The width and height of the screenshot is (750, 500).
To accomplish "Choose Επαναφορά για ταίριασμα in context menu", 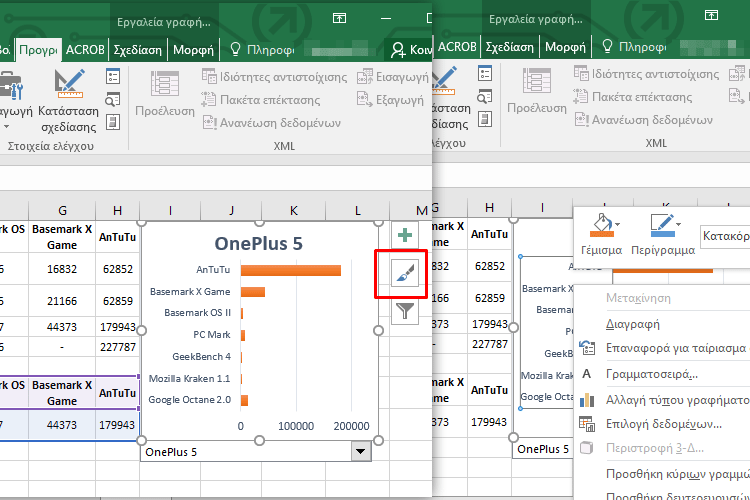I will click(662, 348).
